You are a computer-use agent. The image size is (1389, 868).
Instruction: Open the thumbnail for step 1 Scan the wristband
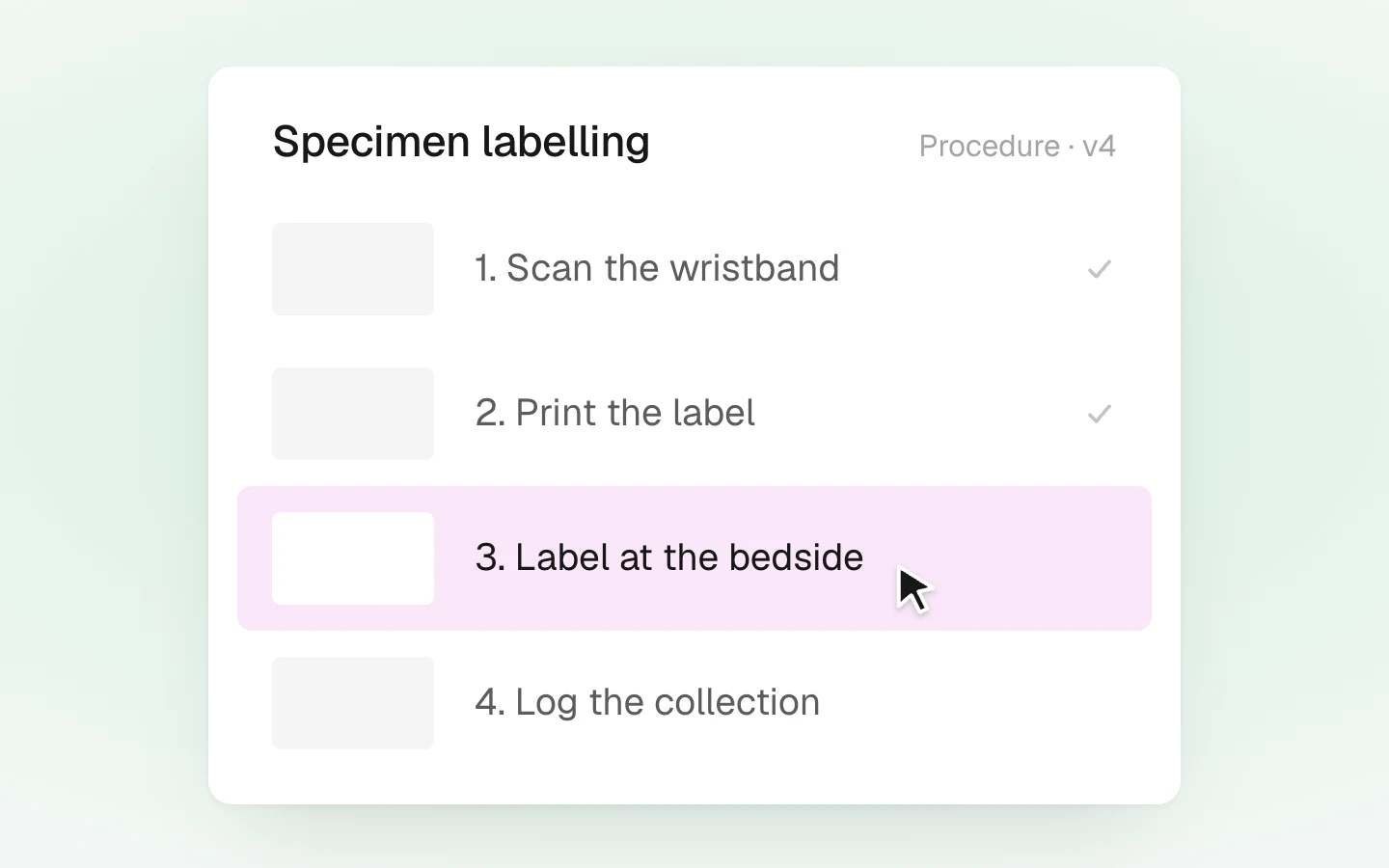[x=353, y=269]
